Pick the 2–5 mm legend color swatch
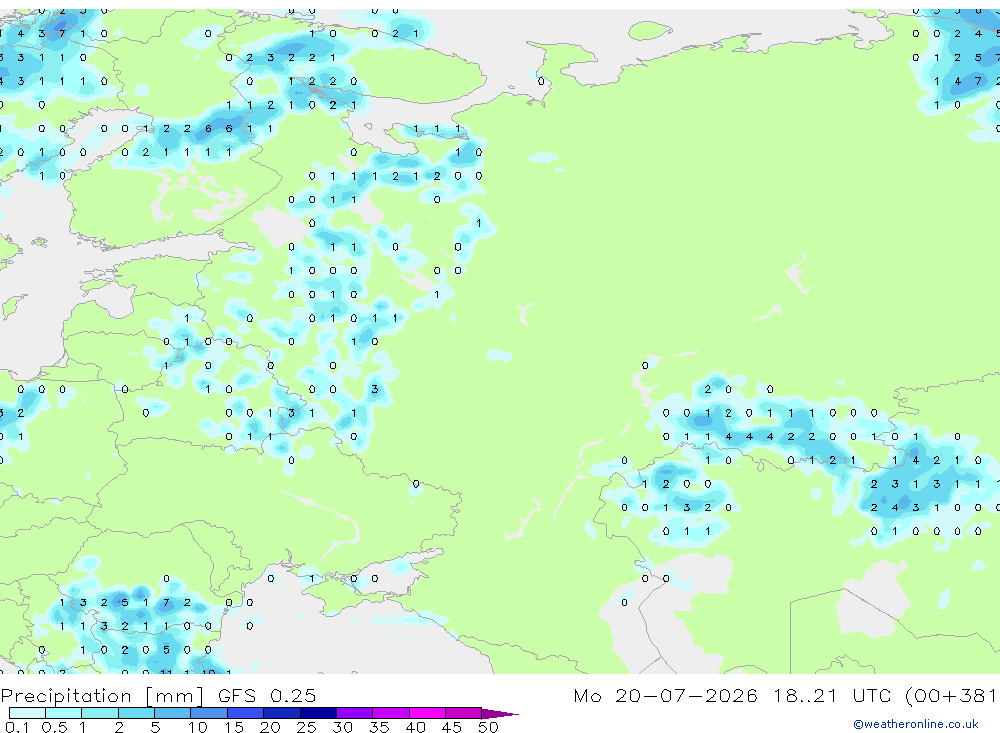This screenshot has width=1000, height=733. [136, 713]
